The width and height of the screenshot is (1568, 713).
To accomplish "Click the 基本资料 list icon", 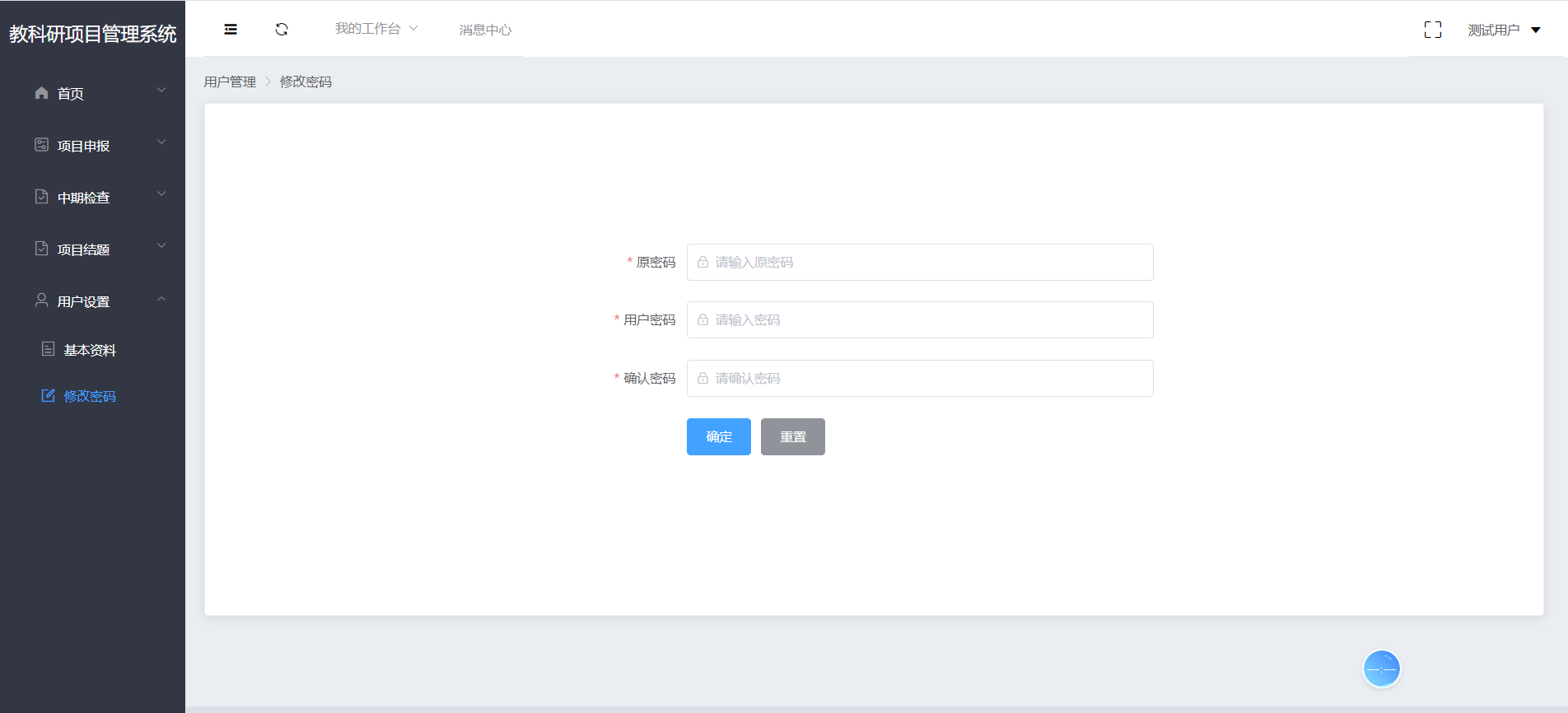I will tap(49, 349).
